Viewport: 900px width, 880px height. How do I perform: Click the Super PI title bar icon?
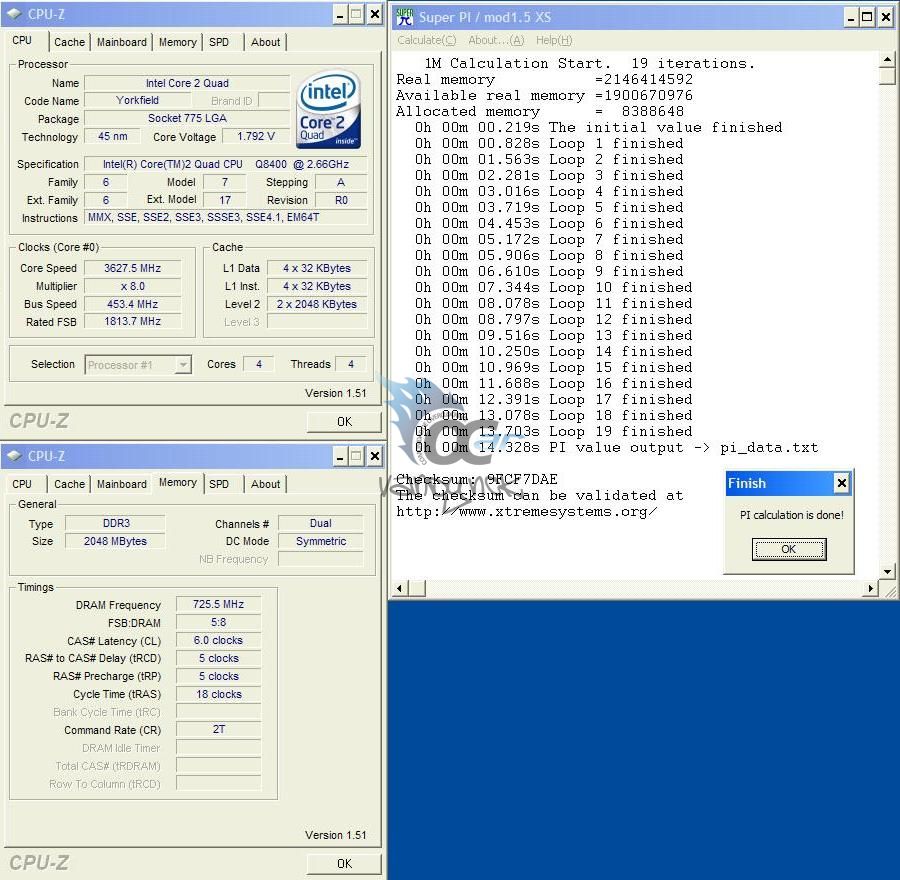tap(405, 17)
